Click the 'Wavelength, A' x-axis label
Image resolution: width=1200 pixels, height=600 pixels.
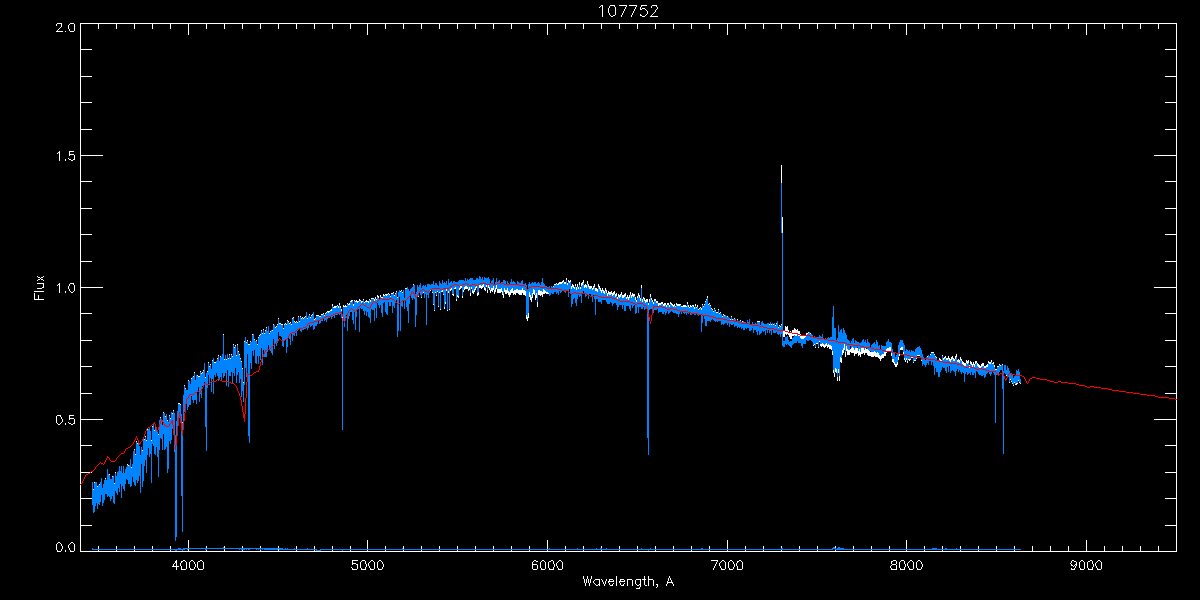(x=627, y=582)
